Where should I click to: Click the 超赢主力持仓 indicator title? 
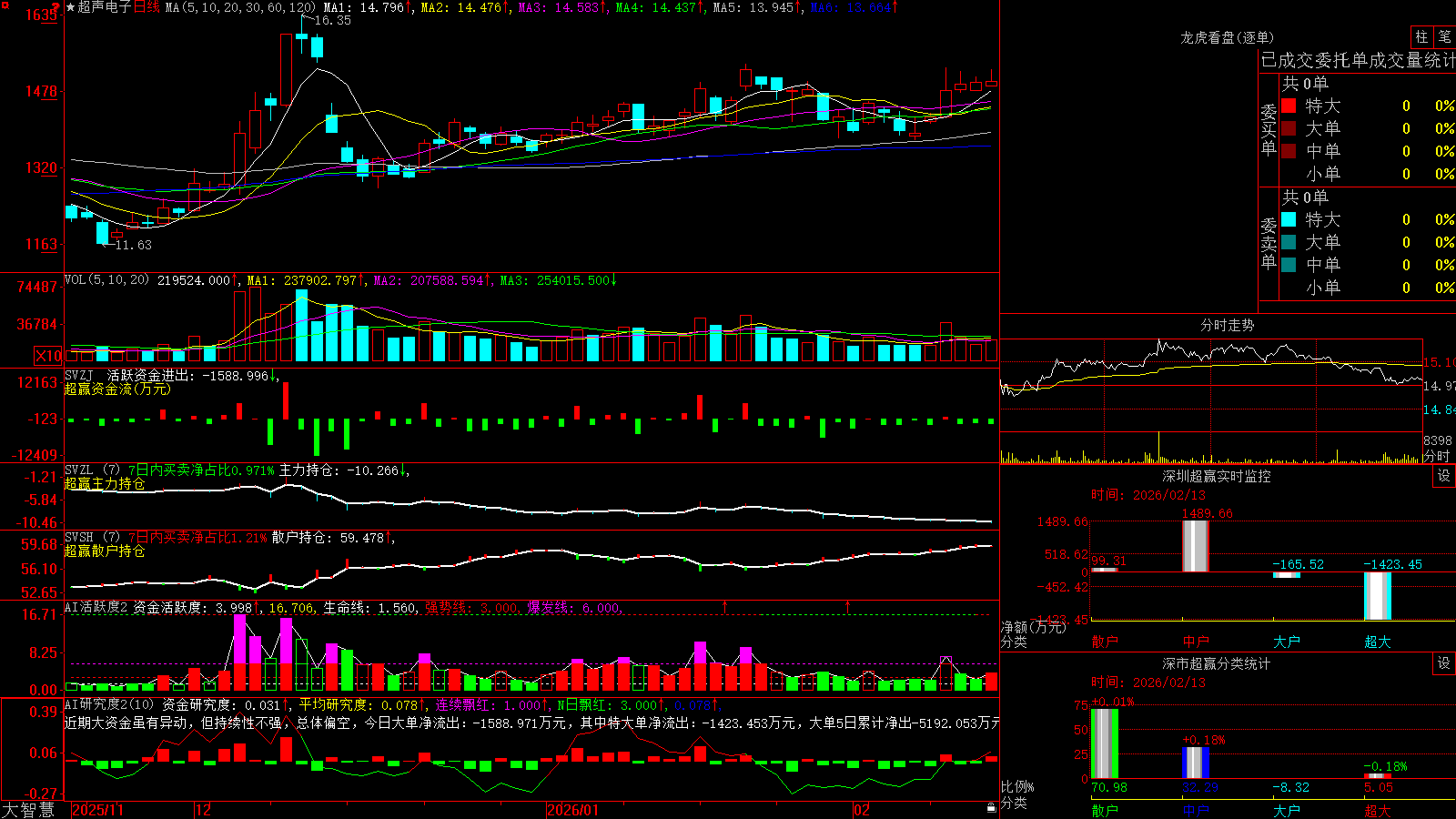tap(105, 484)
